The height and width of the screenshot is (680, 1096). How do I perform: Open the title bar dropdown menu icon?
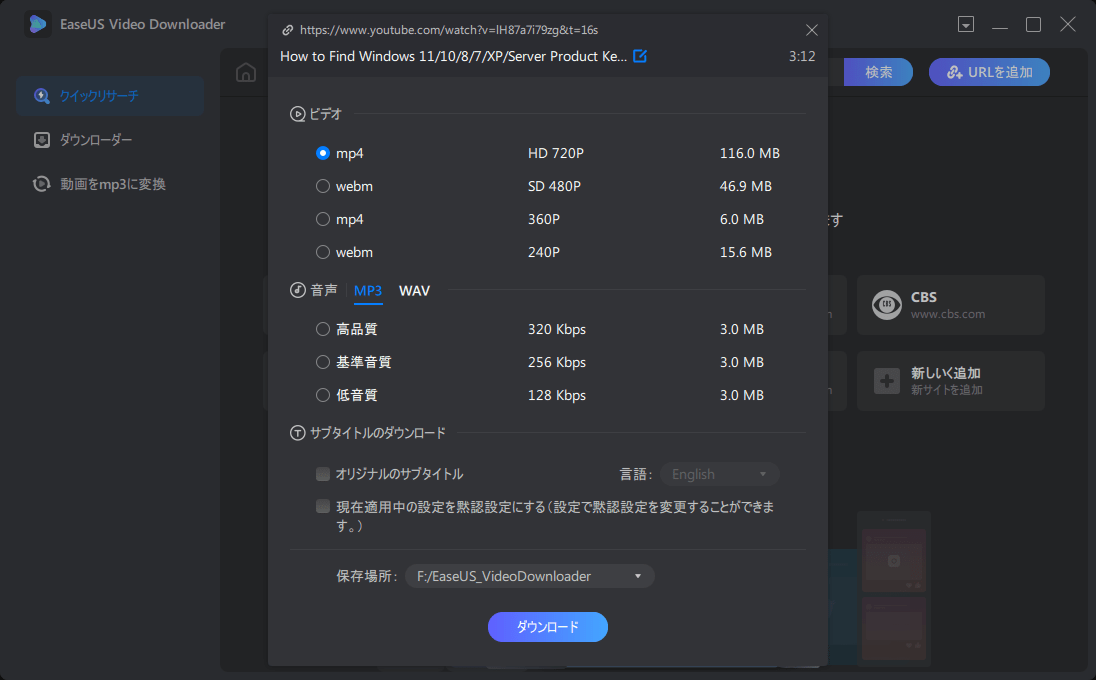click(965, 25)
